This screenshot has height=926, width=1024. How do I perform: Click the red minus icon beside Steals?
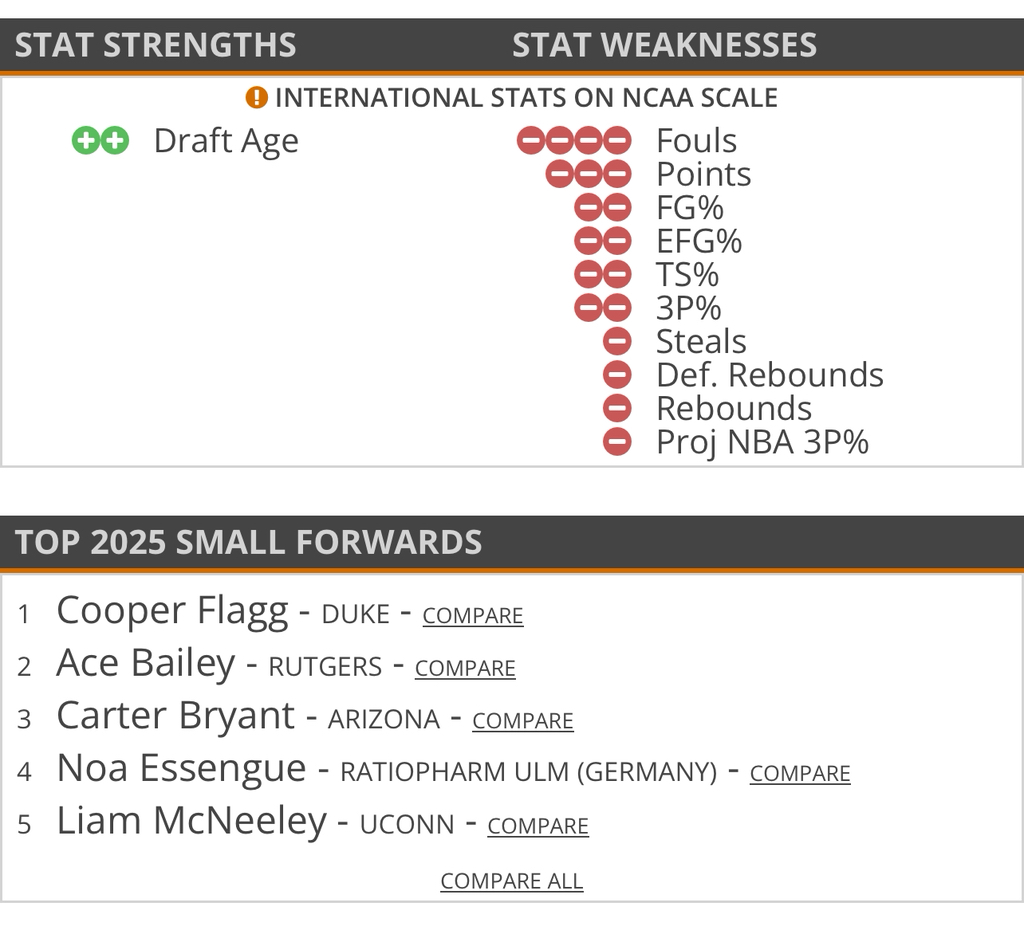(618, 342)
